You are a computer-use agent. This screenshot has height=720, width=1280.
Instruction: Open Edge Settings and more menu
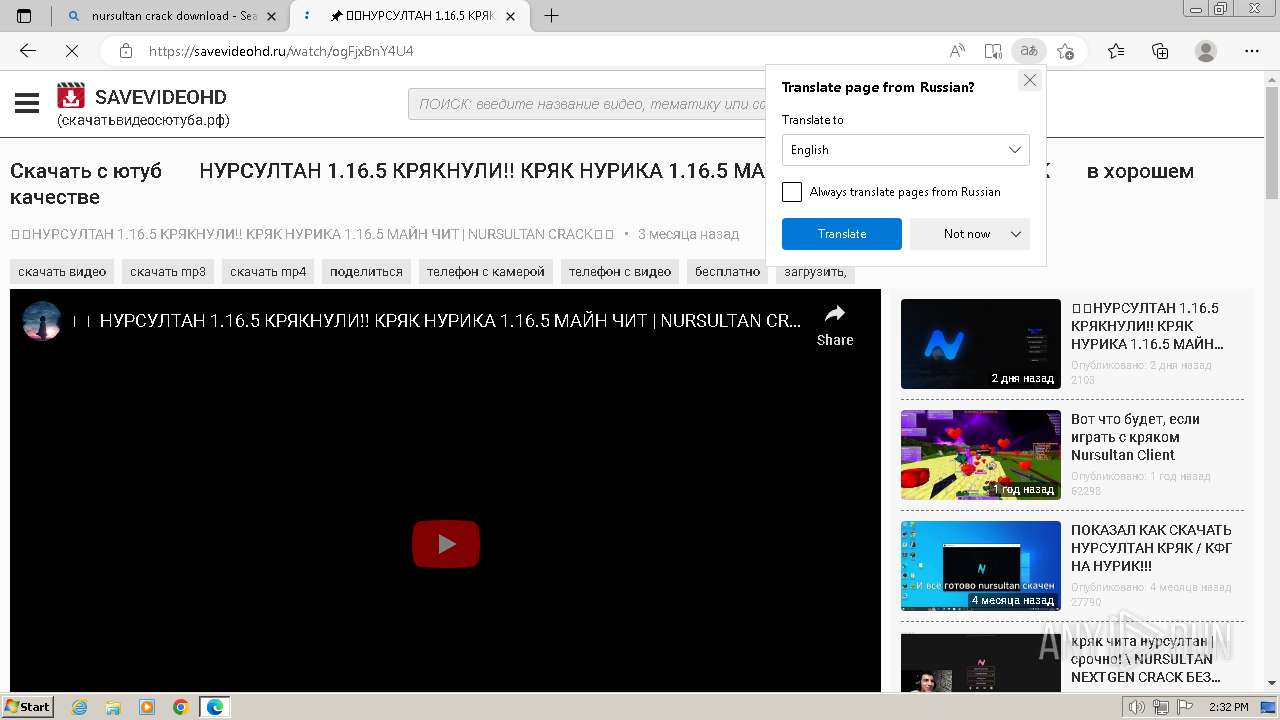pos(1251,51)
